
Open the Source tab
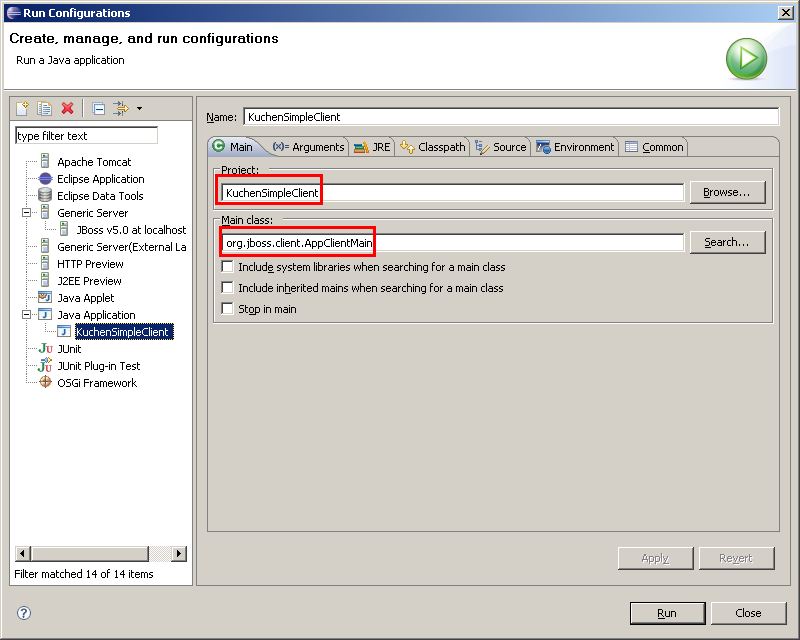click(x=501, y=147)
